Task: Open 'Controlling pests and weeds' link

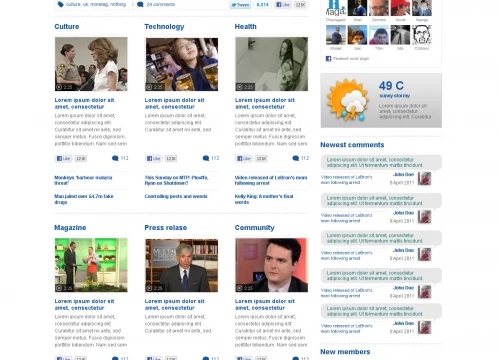Action: coord(176,196)
